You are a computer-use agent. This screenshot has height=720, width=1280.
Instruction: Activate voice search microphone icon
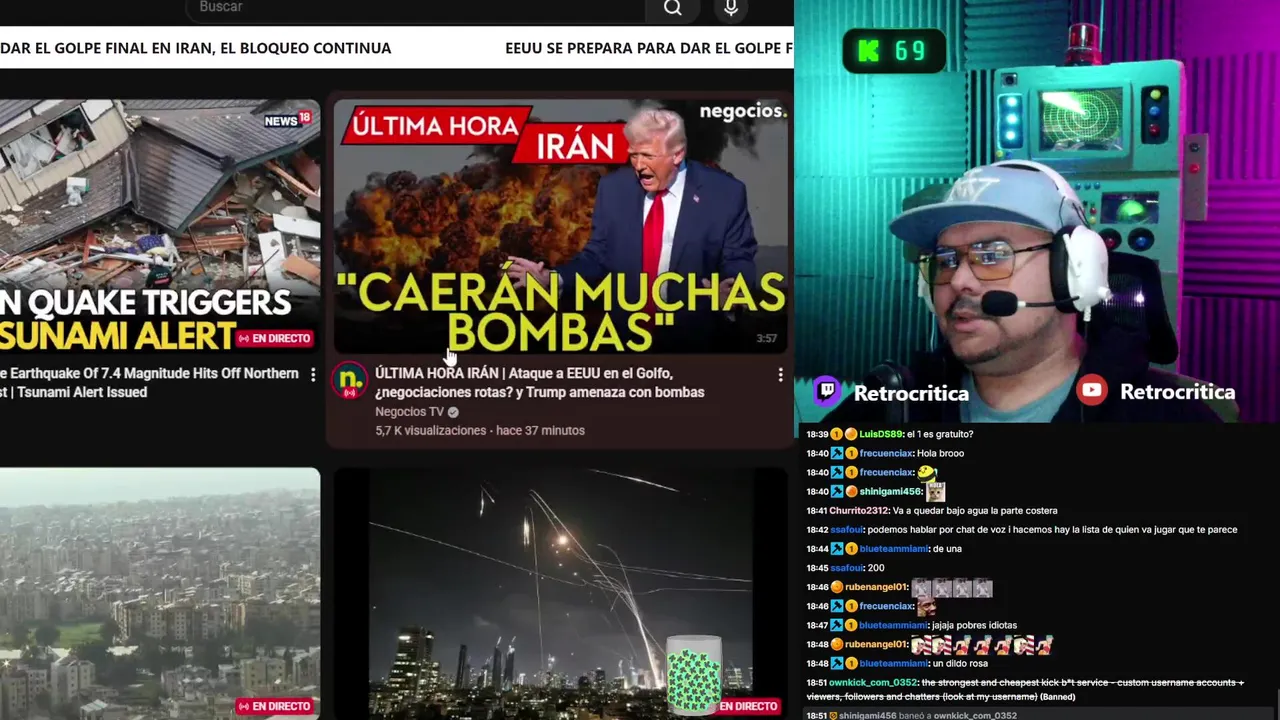[731, 8]
